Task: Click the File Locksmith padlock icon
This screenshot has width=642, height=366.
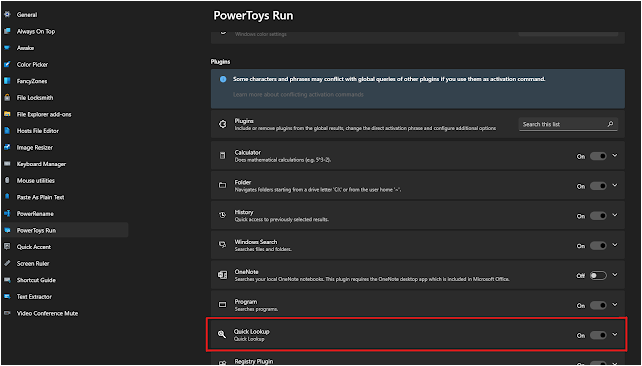Action: tap(7, 98)
